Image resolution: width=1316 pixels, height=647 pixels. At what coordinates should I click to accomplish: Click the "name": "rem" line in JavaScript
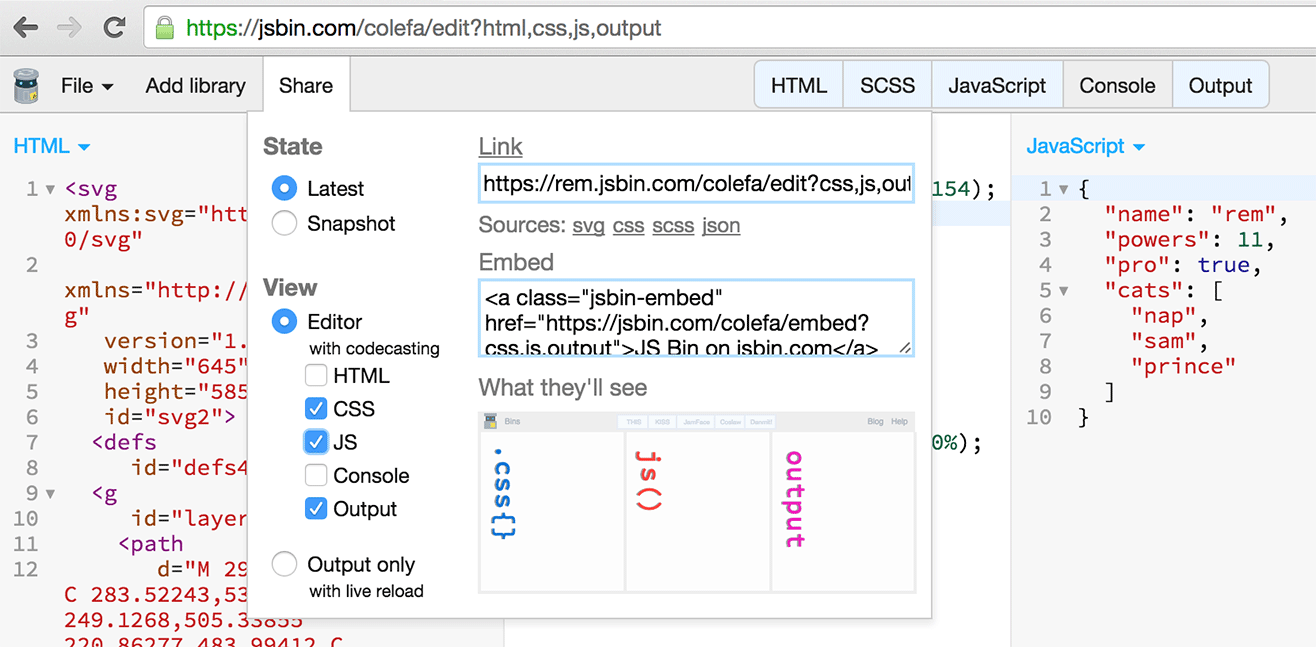(x=1196, y=214)
